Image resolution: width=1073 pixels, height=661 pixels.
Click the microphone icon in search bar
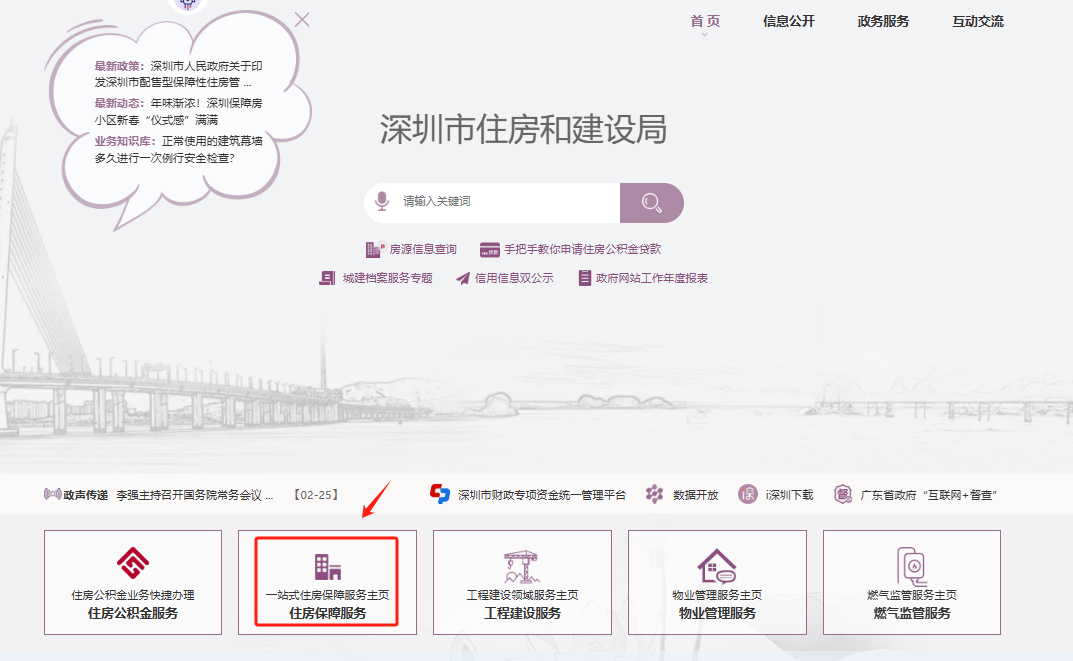pos(383,202)
